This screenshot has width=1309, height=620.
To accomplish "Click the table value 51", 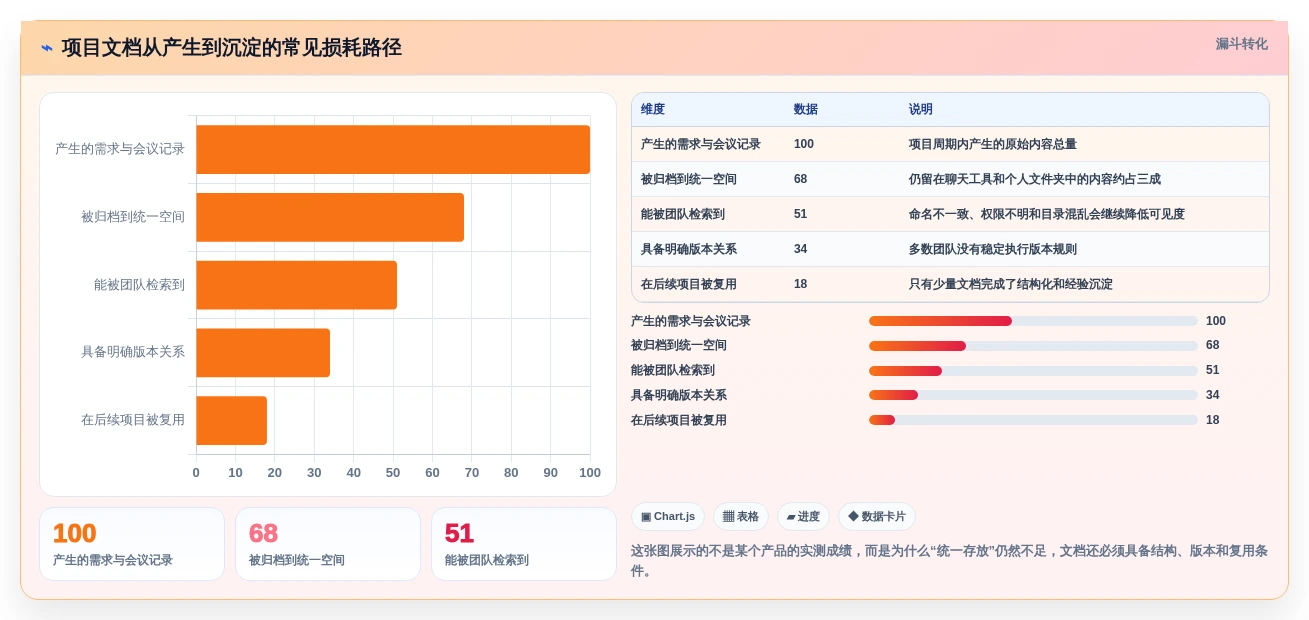I will [x=800, y=214].
